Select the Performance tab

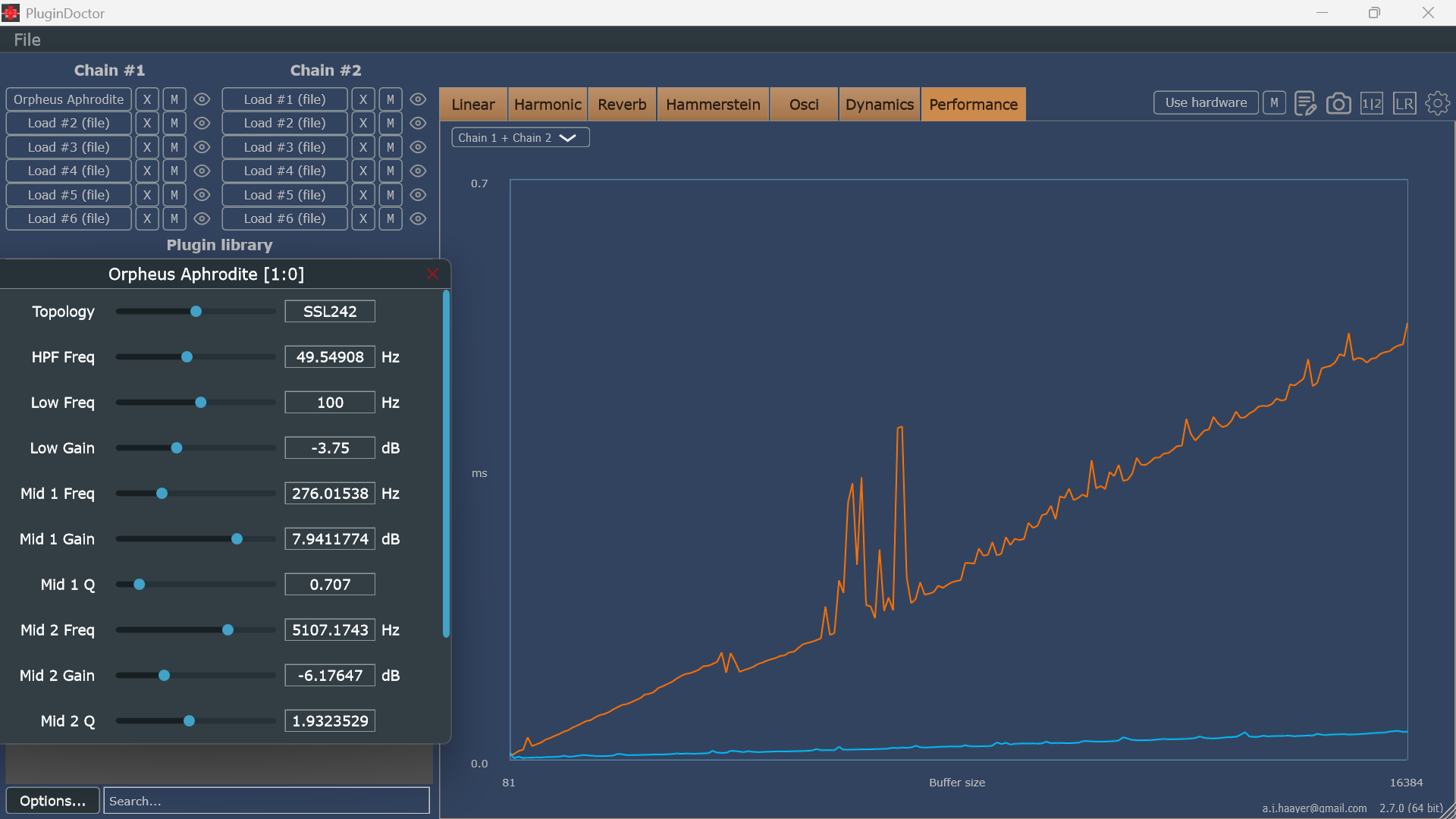[x=974, y=104]
